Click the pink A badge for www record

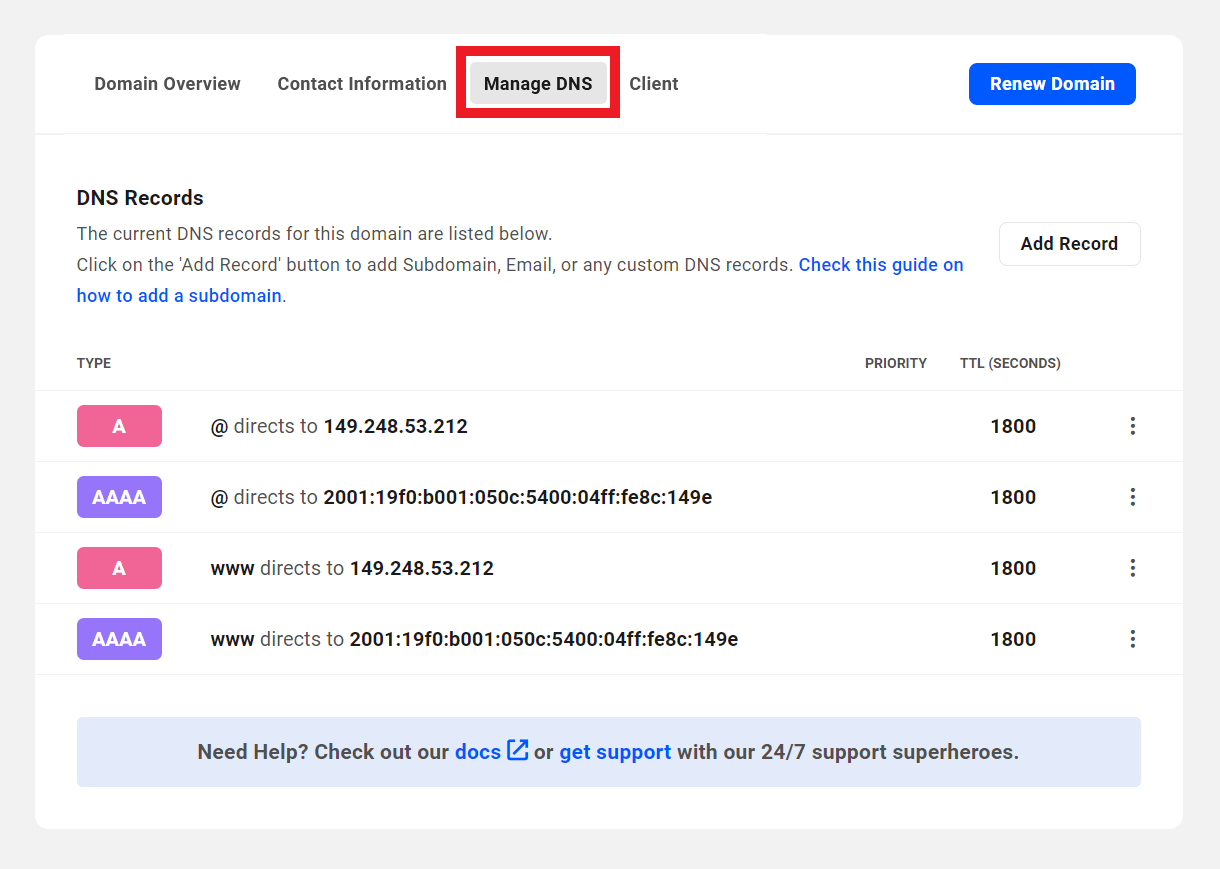point(119,568)
